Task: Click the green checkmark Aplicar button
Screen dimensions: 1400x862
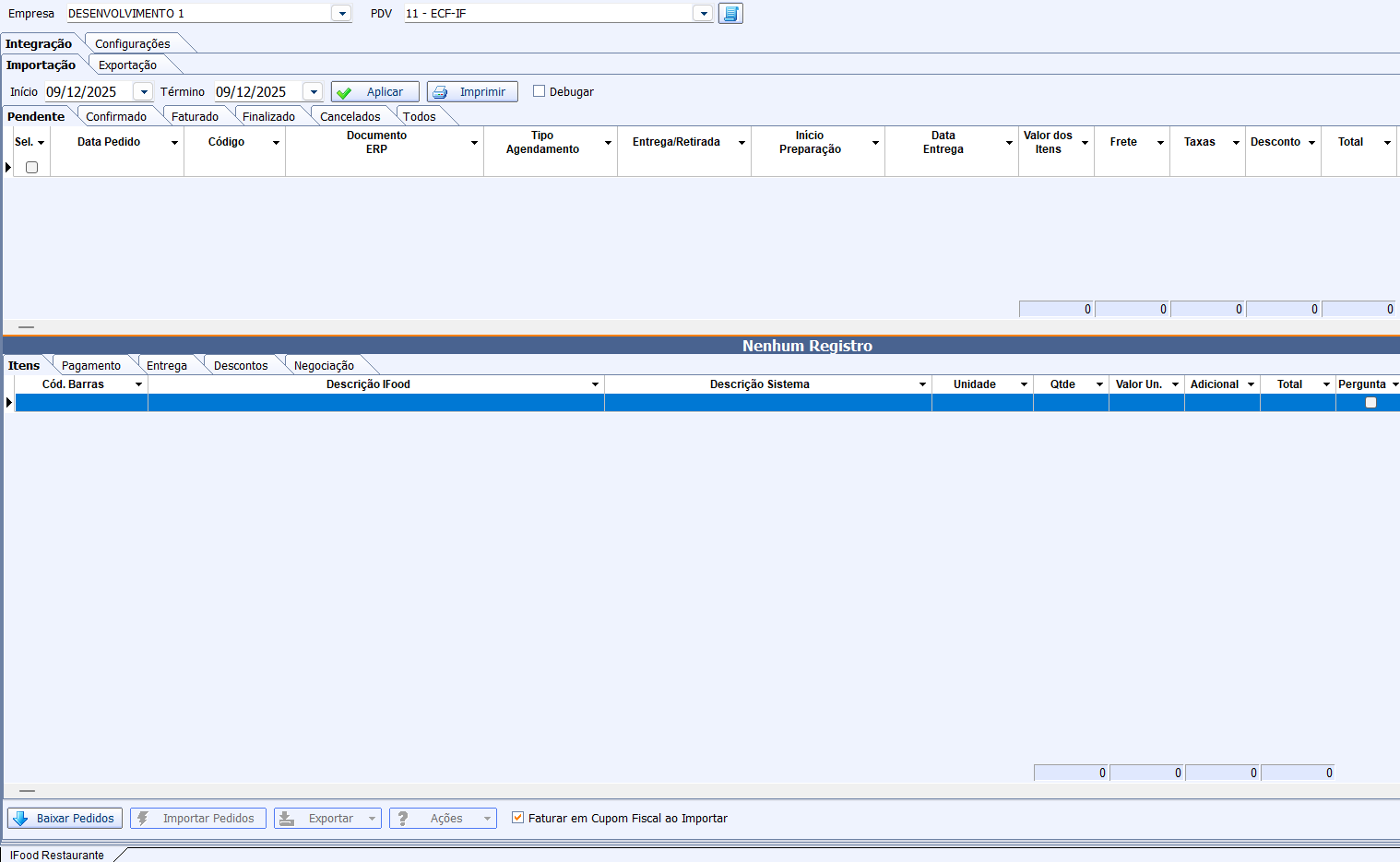Action: click(x=374, y=92)
